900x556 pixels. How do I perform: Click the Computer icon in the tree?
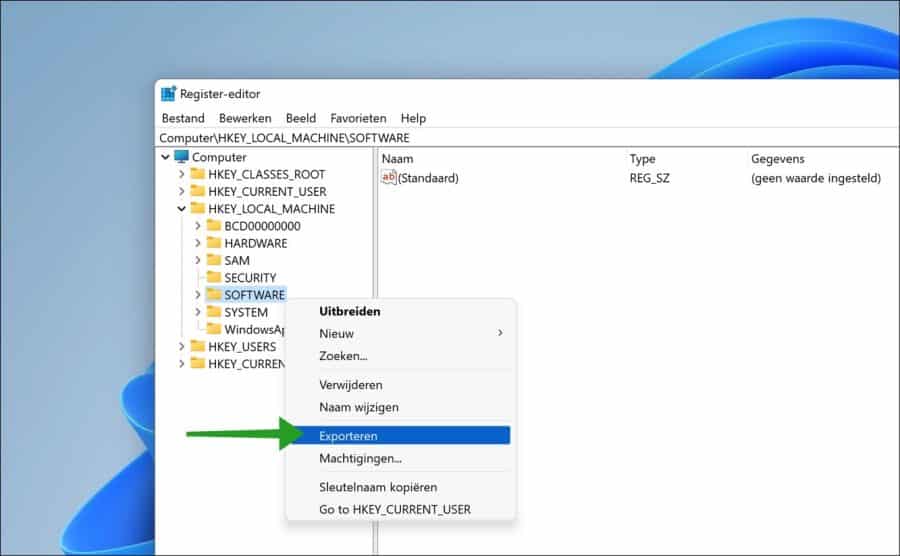tap(181, 157)
